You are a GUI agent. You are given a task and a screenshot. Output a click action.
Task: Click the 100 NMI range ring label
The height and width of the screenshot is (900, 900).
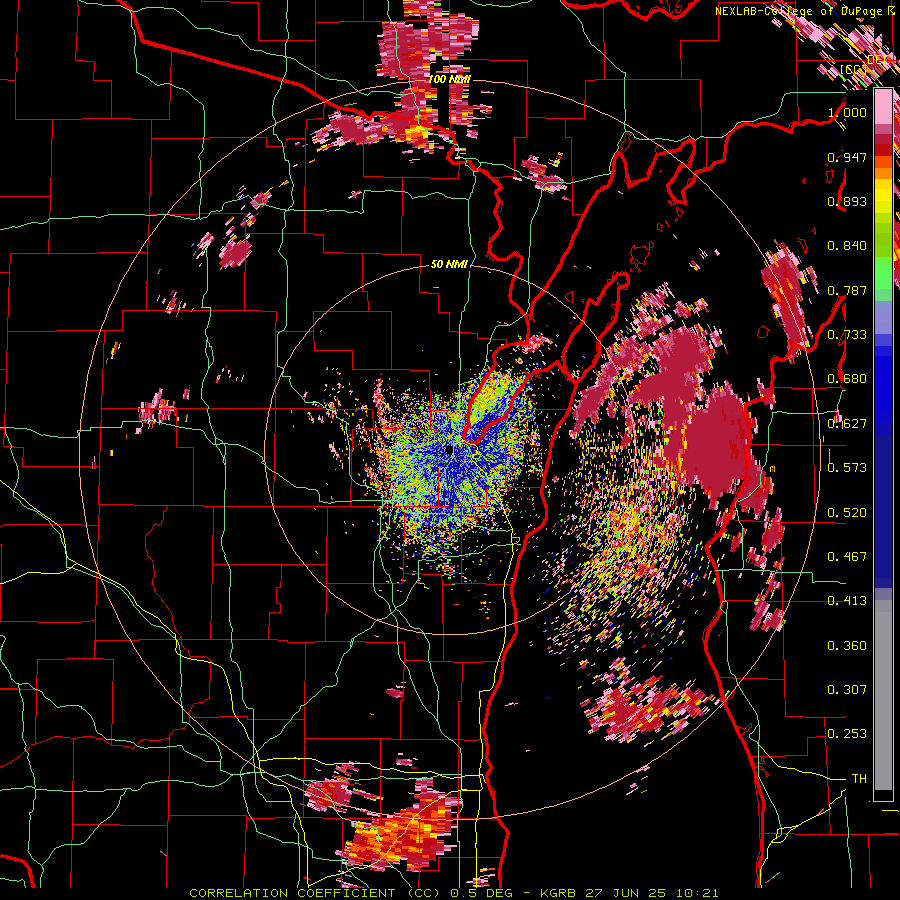449,79
